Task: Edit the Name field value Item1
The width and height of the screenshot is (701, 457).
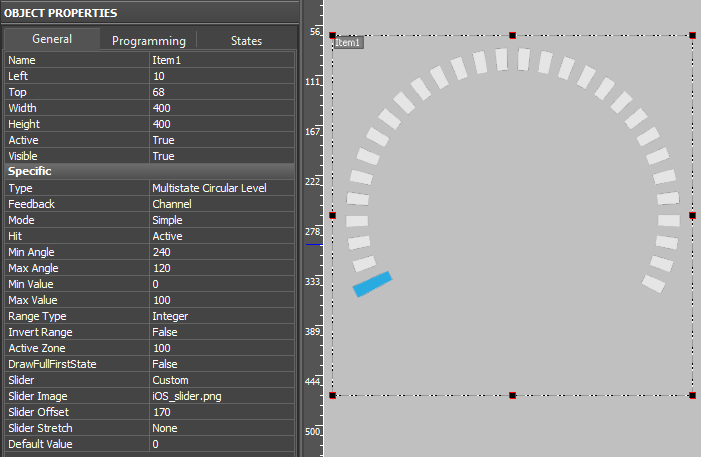Action: pyautogui.click(x=222, y=60)
